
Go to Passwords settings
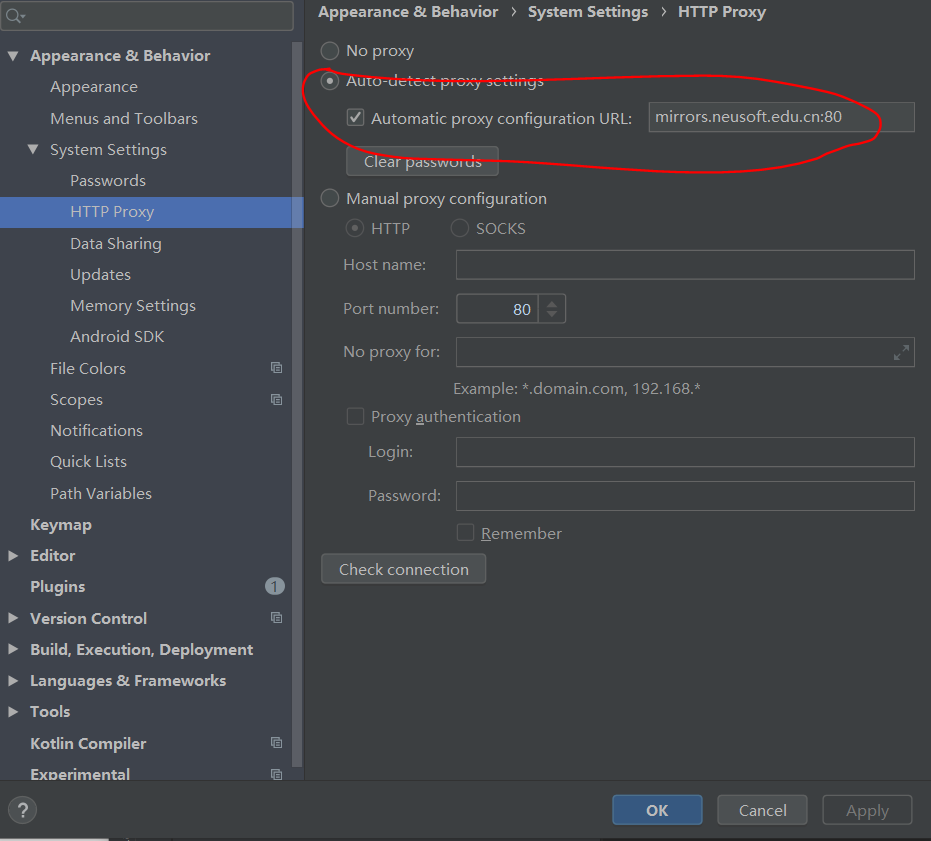point(107,181)
